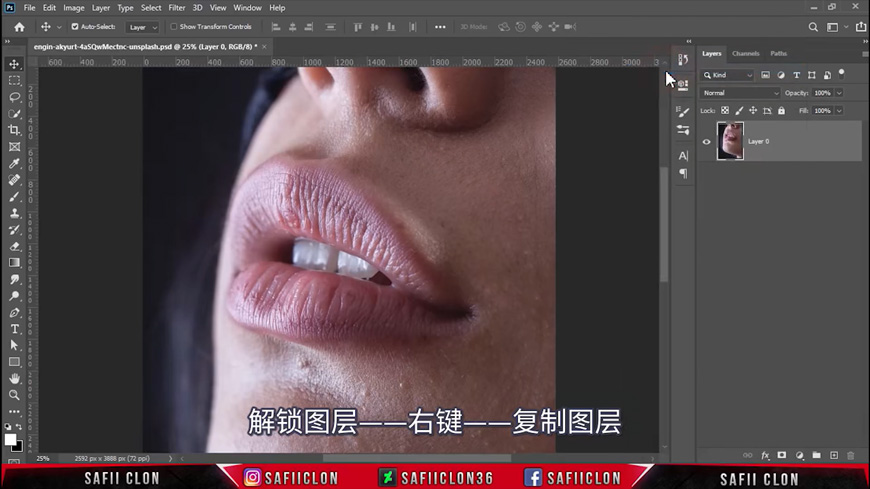This screenshot has width=870, height=489.
Task: Open the Normal blend mode dropdown
Action: click(x=740, y=93)
